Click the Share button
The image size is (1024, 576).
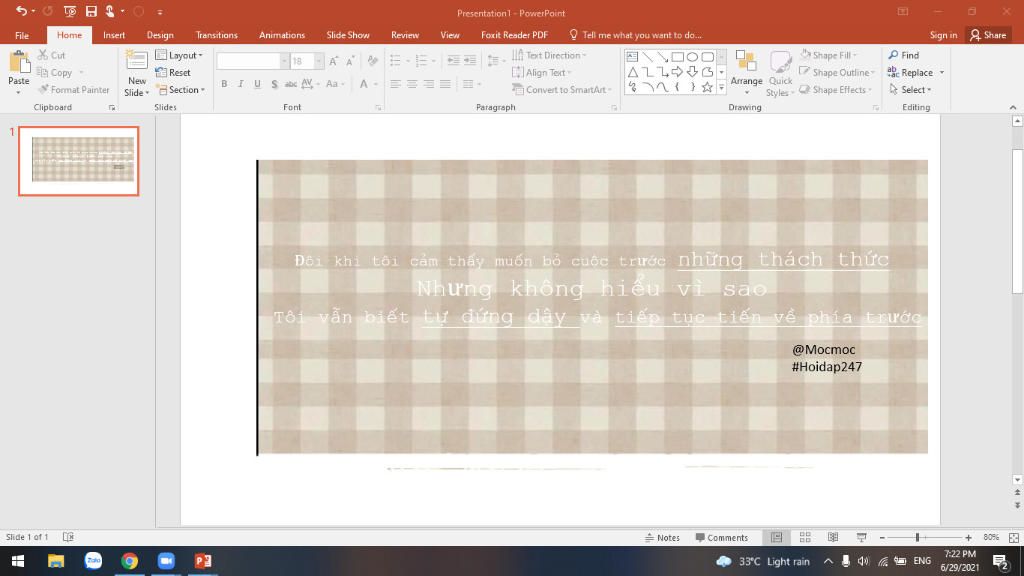coord(988,35)
